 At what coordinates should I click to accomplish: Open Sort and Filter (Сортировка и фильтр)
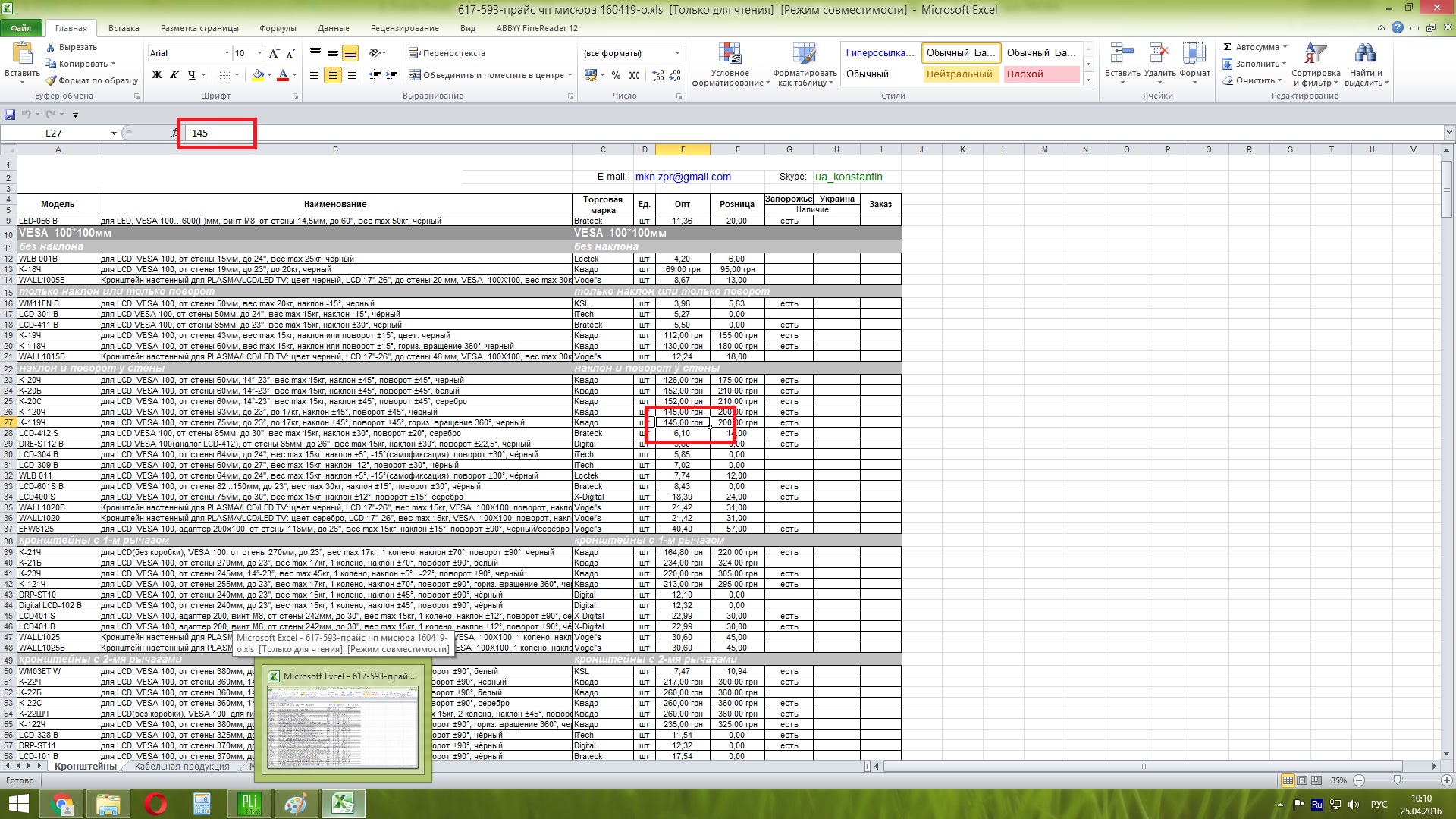(1316, 64)
